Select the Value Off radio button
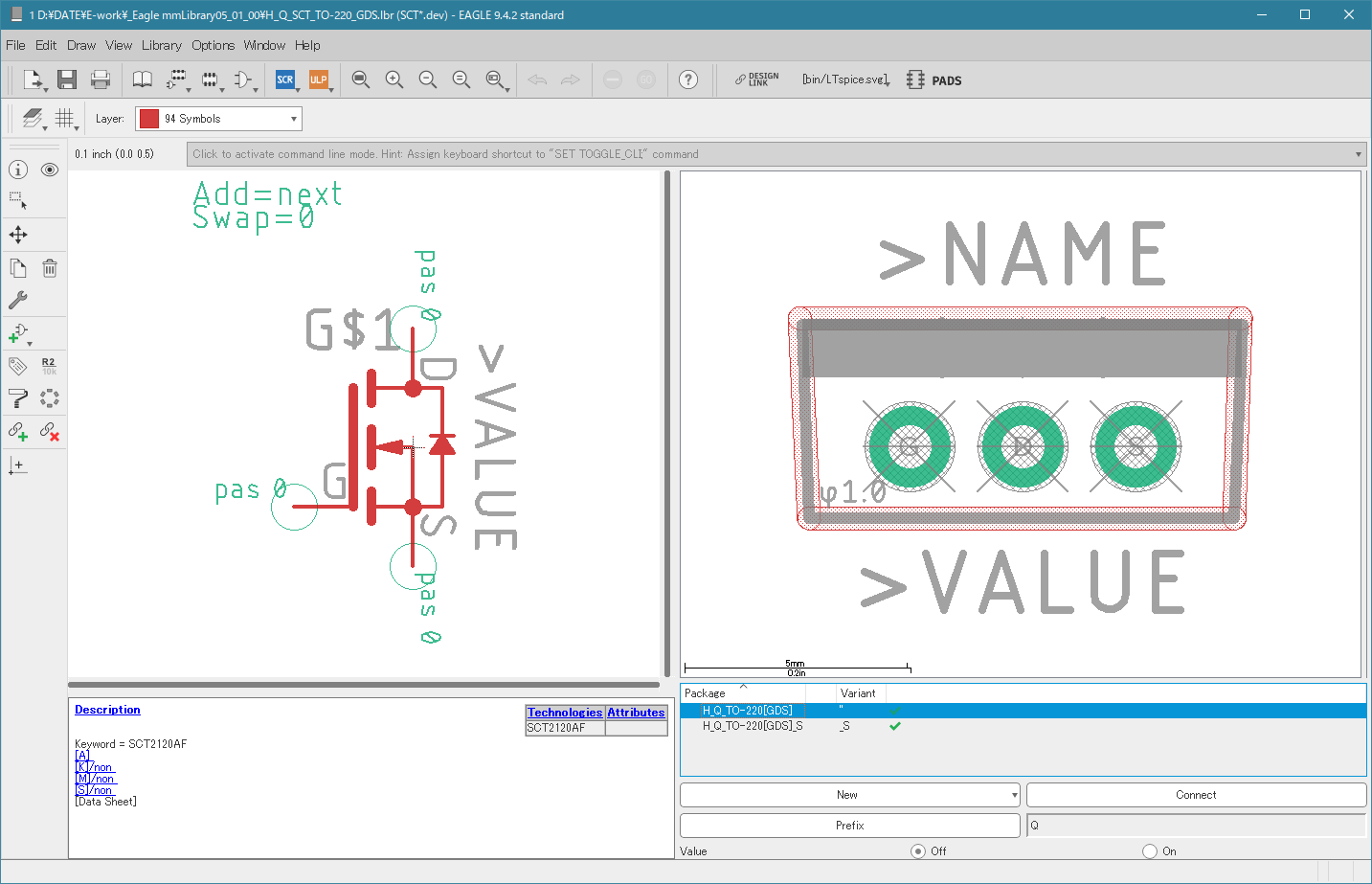 click(918, 850)
